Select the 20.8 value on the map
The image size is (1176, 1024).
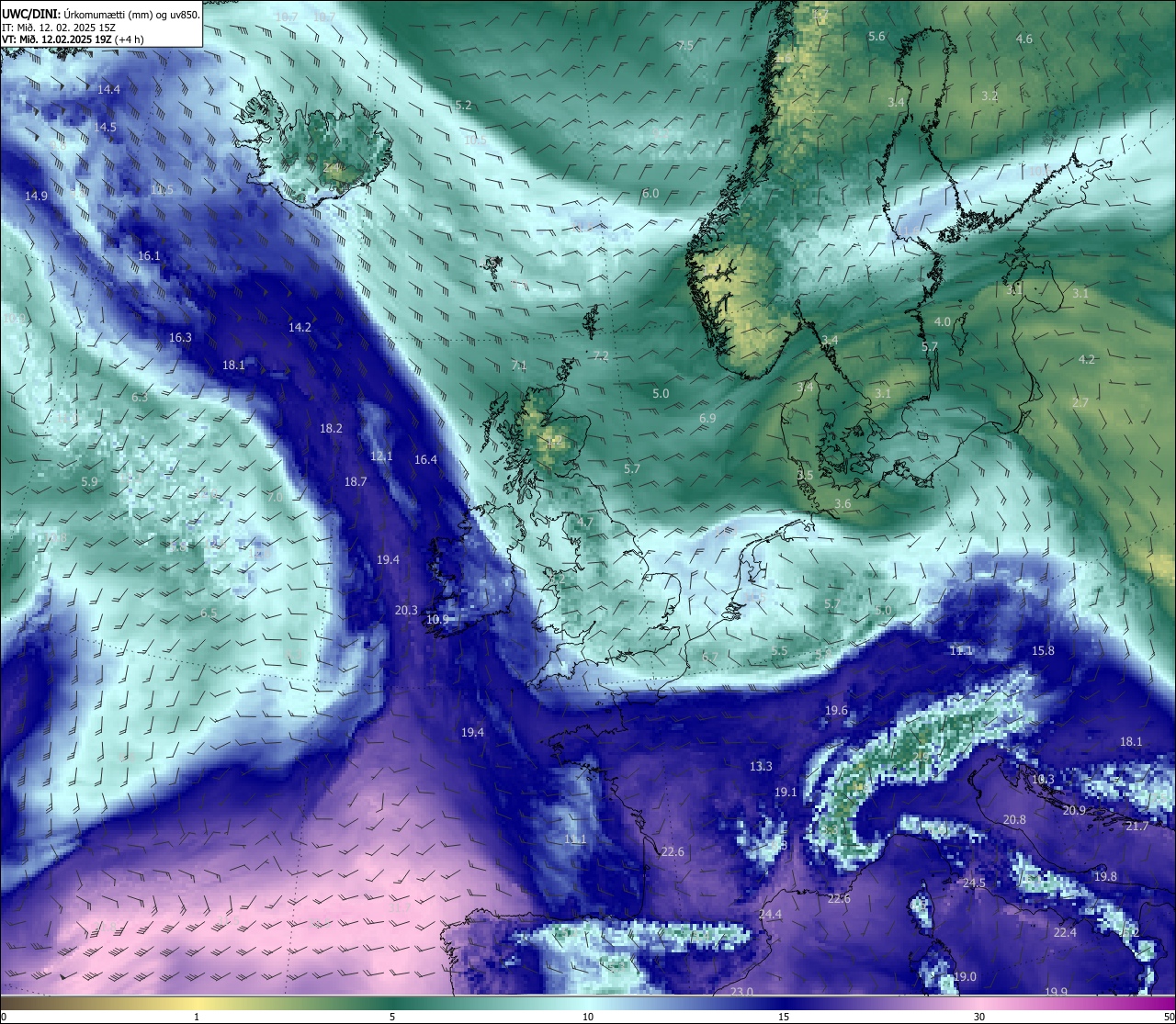(1014, 819)
